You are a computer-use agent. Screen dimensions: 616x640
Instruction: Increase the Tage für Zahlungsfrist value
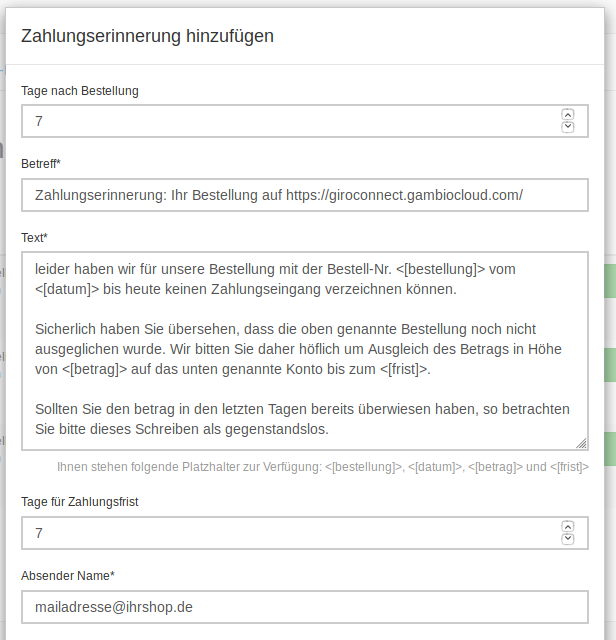tap(568, 527)
